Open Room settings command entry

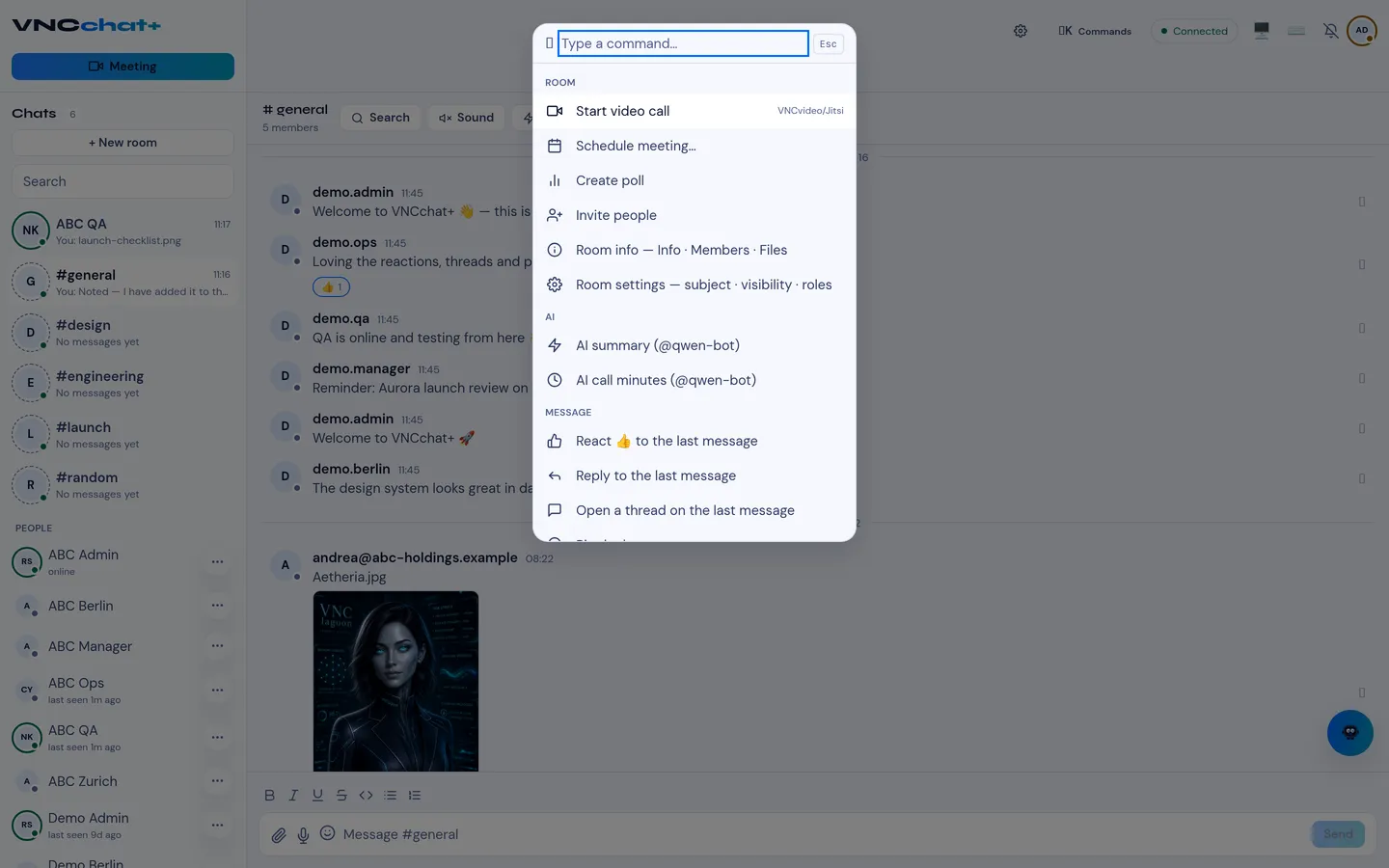tap(694, 285)
